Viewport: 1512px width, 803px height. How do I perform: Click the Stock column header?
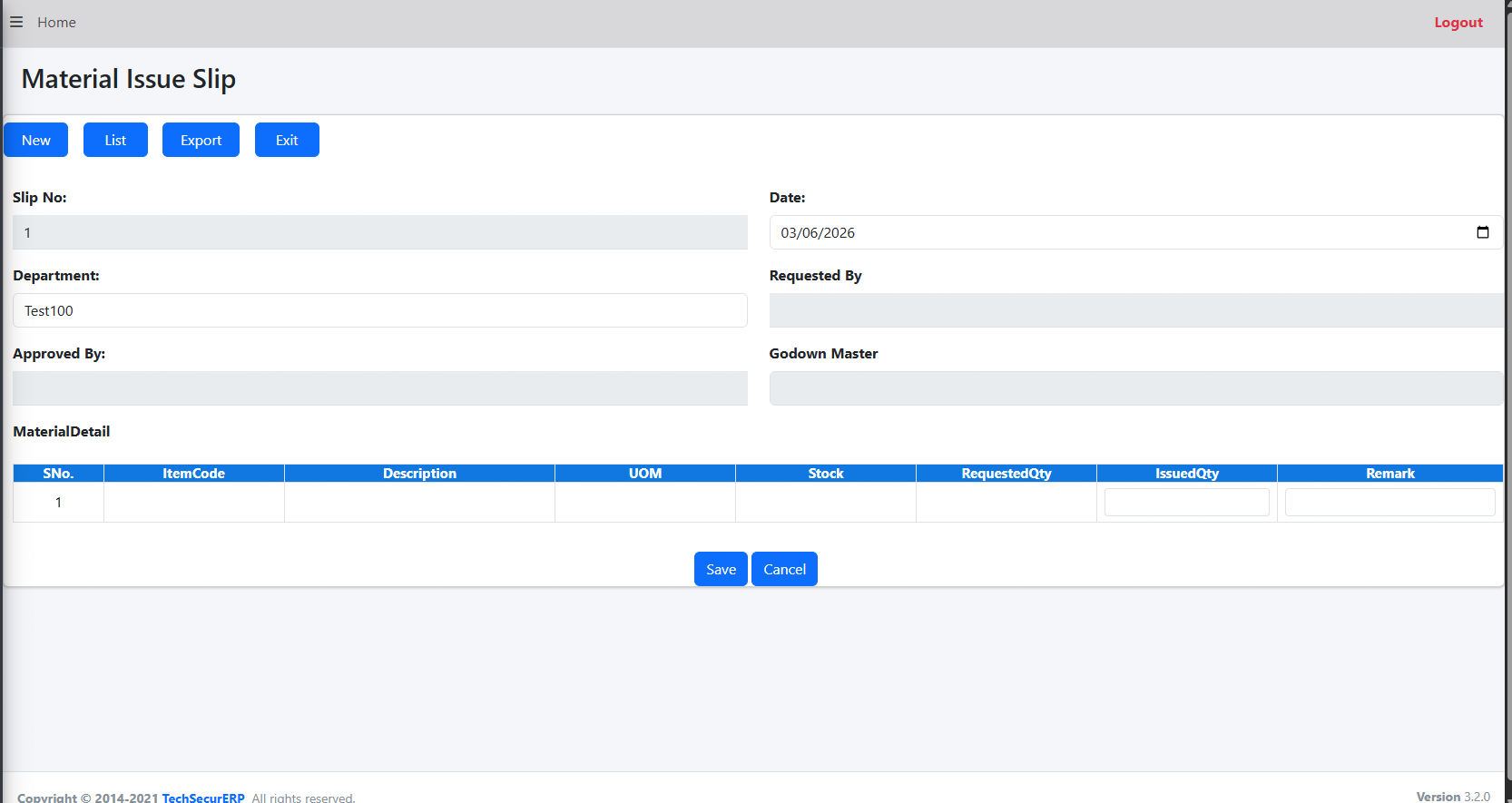pyautogui.click(x=826, y=473)
